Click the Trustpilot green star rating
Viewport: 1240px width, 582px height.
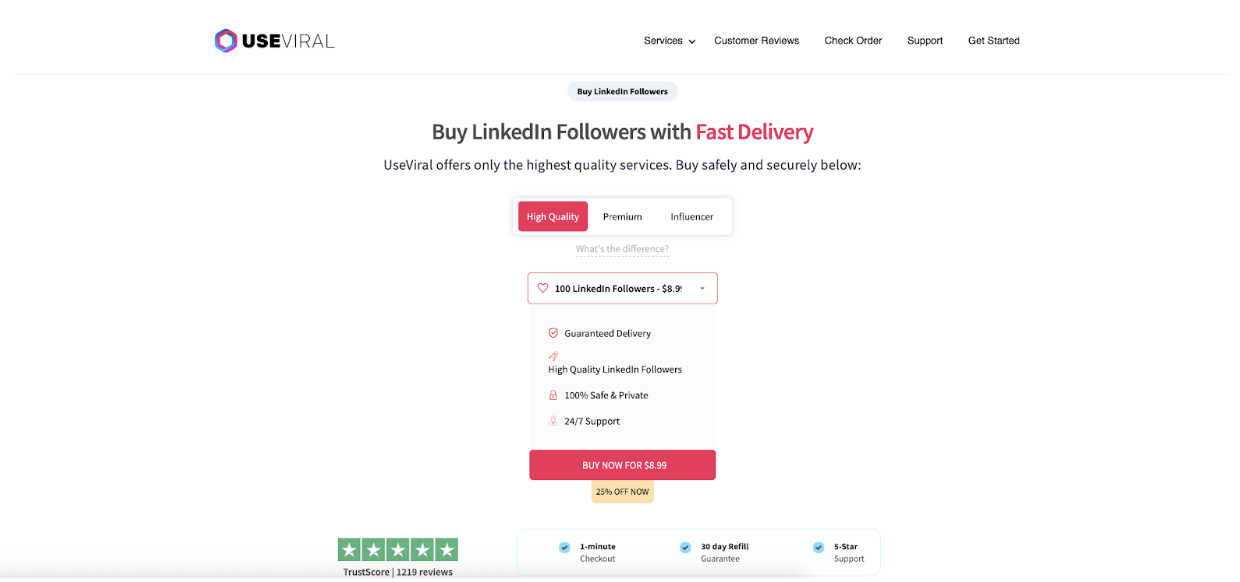398,549
